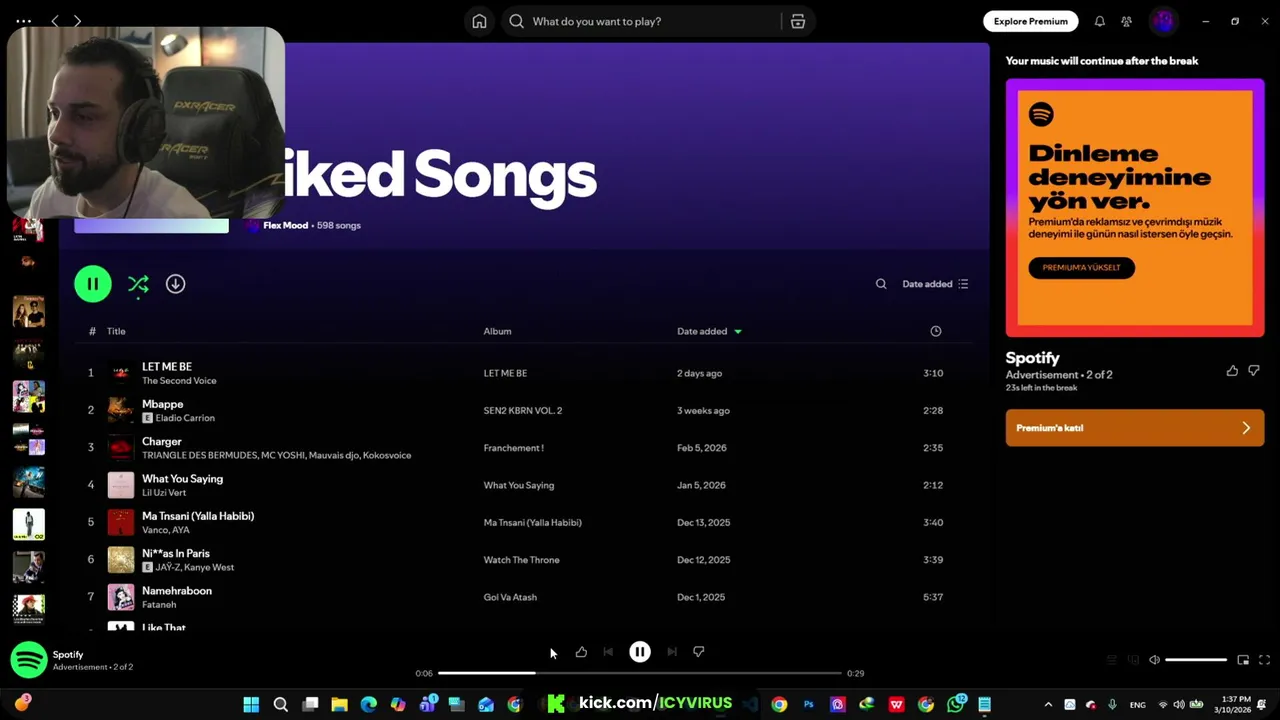Navigate back with the left arrow
Screen dimensions: 1280x720
pos(55,21)
